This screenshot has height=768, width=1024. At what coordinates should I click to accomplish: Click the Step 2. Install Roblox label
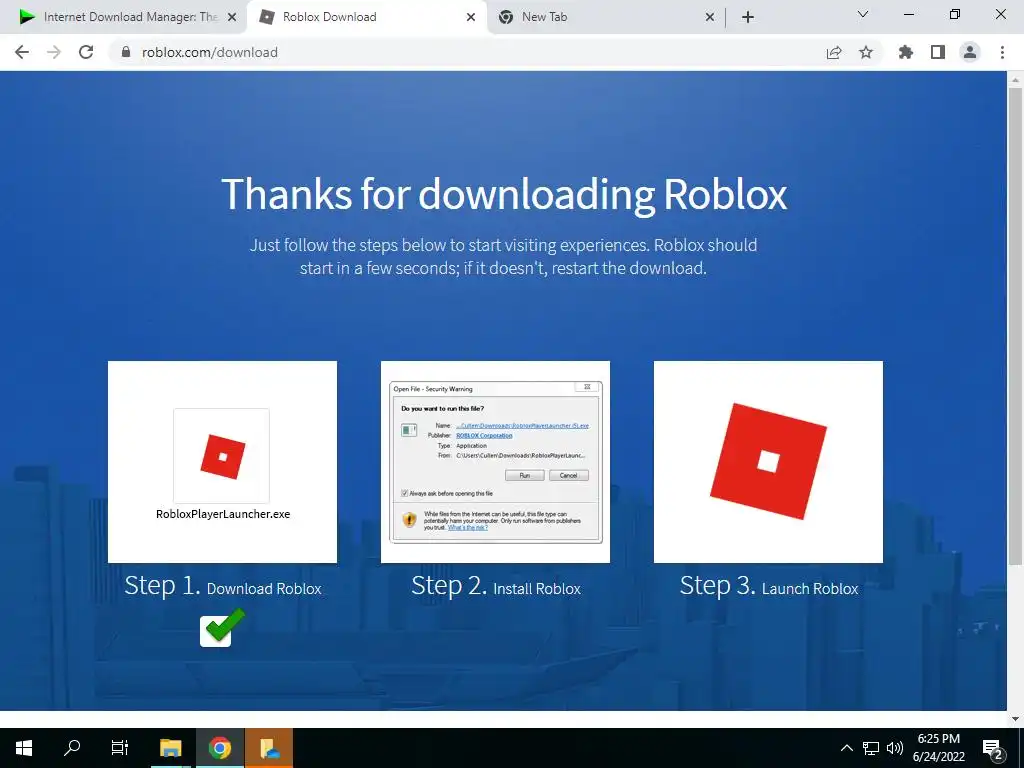point(496,586)
